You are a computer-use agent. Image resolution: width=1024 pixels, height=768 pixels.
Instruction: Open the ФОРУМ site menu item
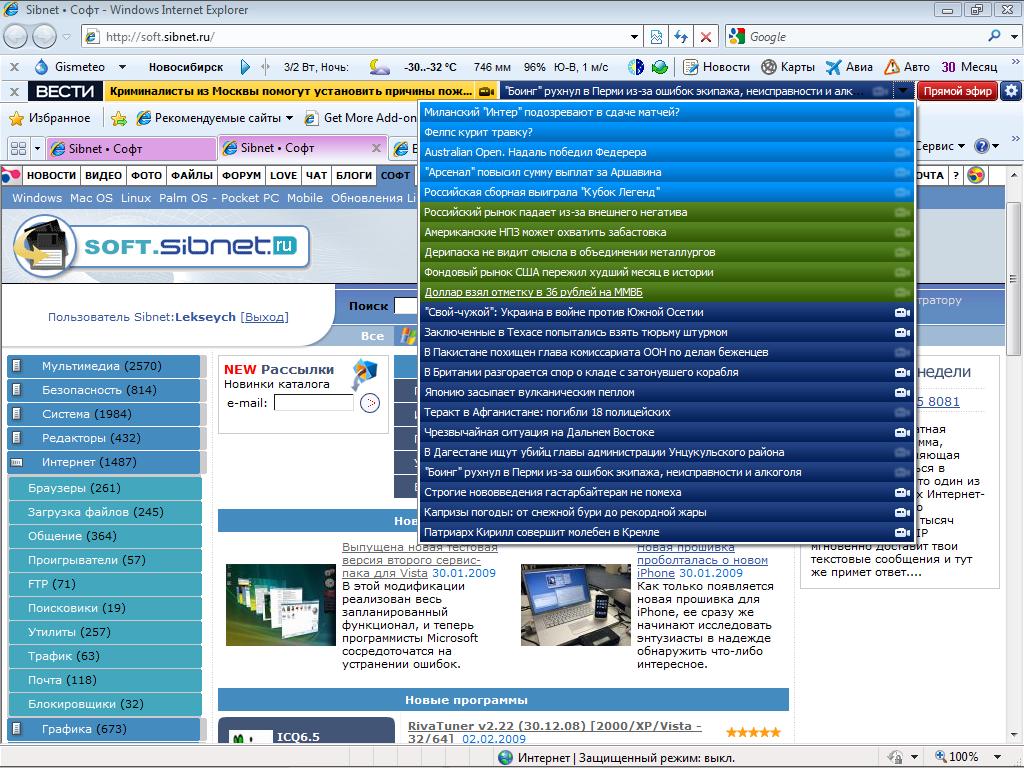[241, 175]
